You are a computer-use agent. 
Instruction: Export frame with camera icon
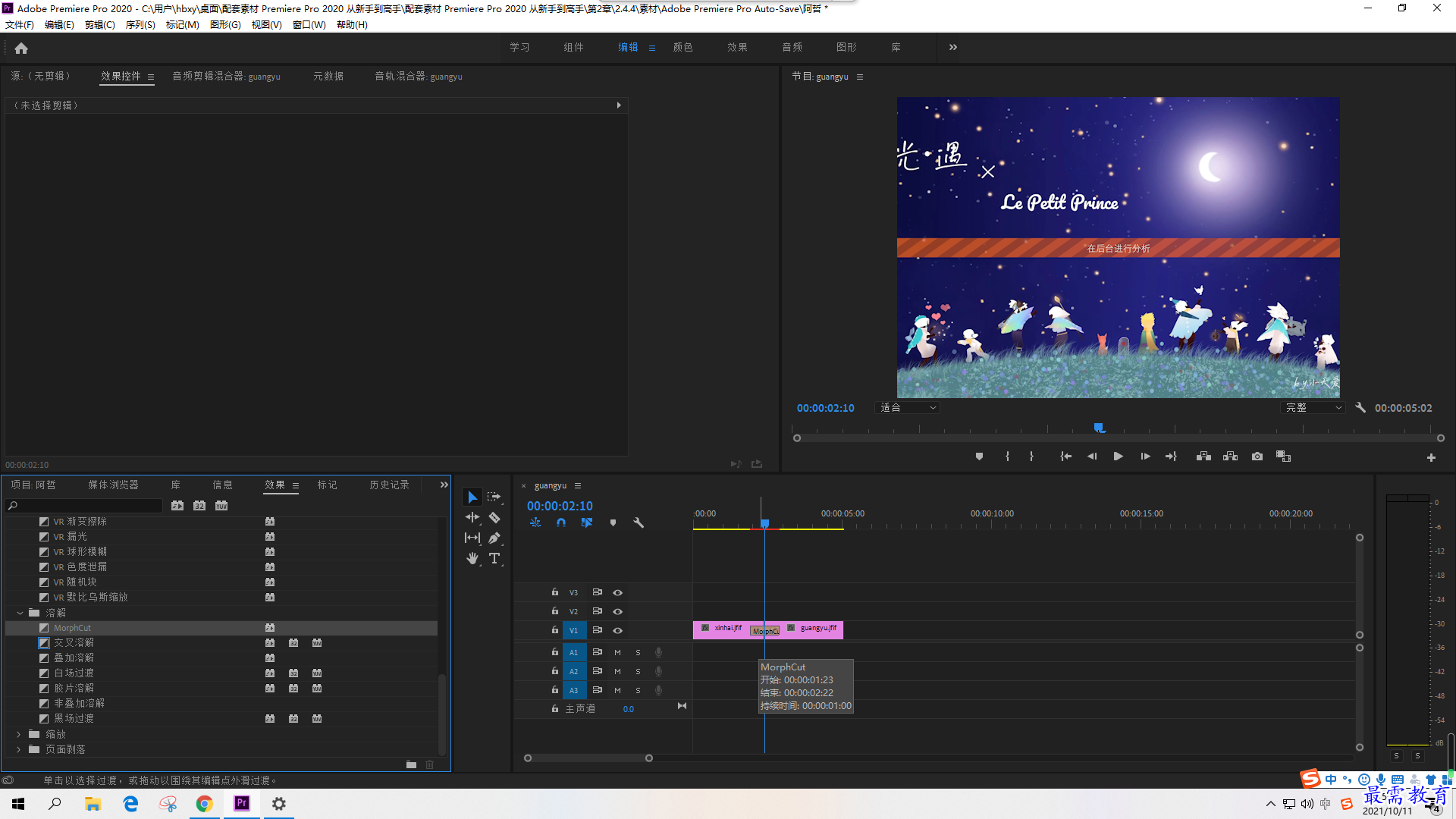[x=1257, y=457]
